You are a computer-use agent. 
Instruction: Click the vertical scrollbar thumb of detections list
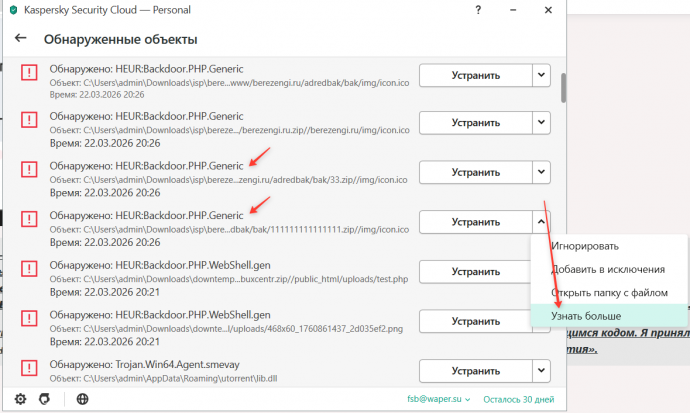pos(563,88)
